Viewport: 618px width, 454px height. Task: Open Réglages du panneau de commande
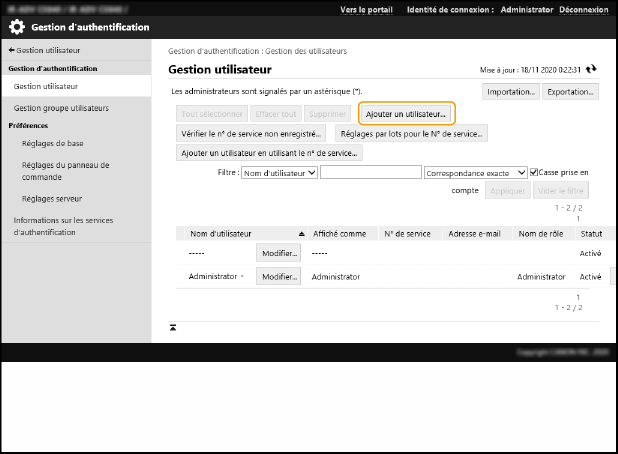pos(65,171)
